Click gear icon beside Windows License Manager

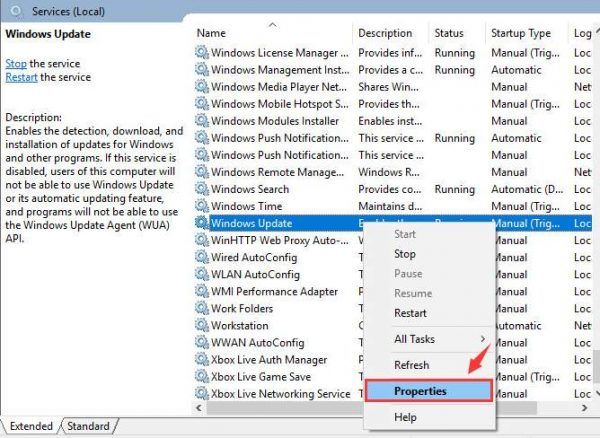tap(202, 53)
